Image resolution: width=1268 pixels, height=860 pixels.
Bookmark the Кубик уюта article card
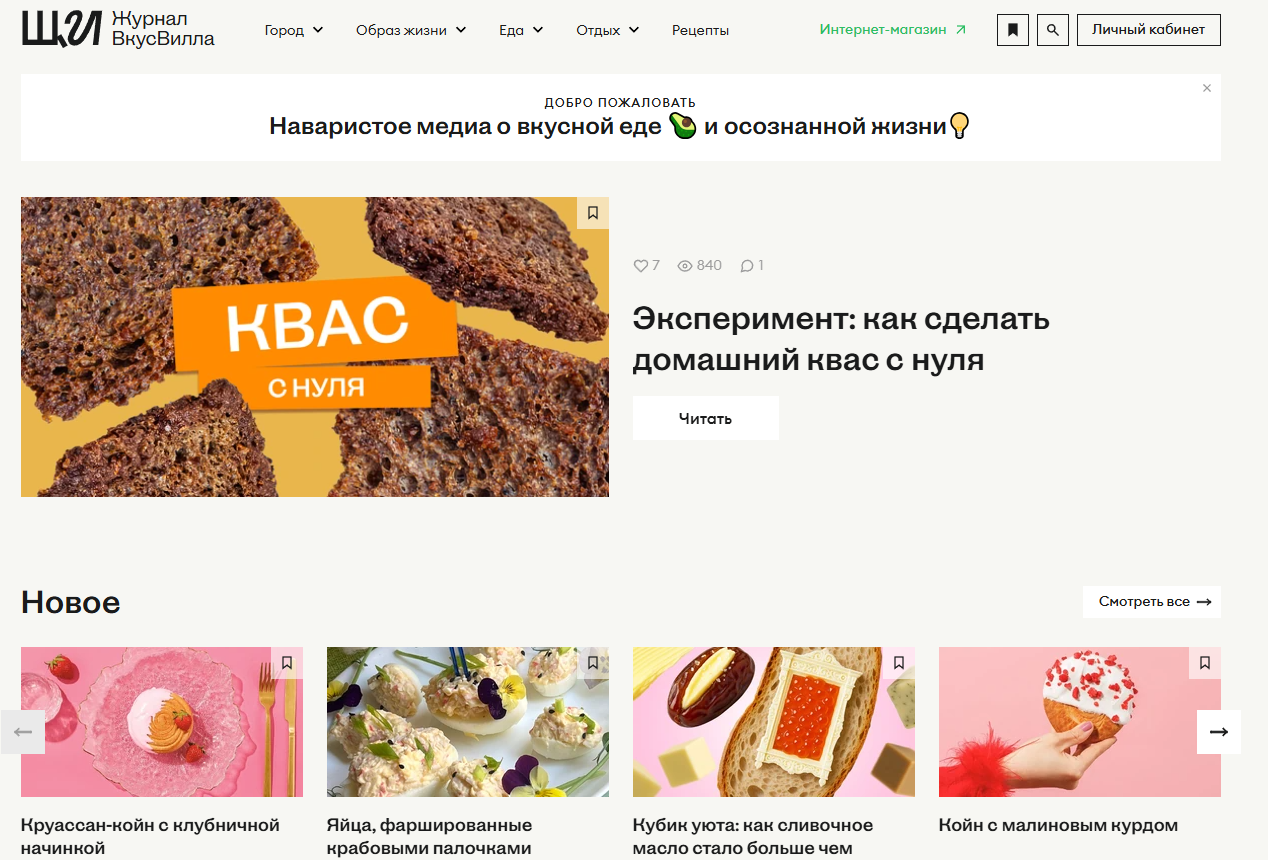point(899,663)
